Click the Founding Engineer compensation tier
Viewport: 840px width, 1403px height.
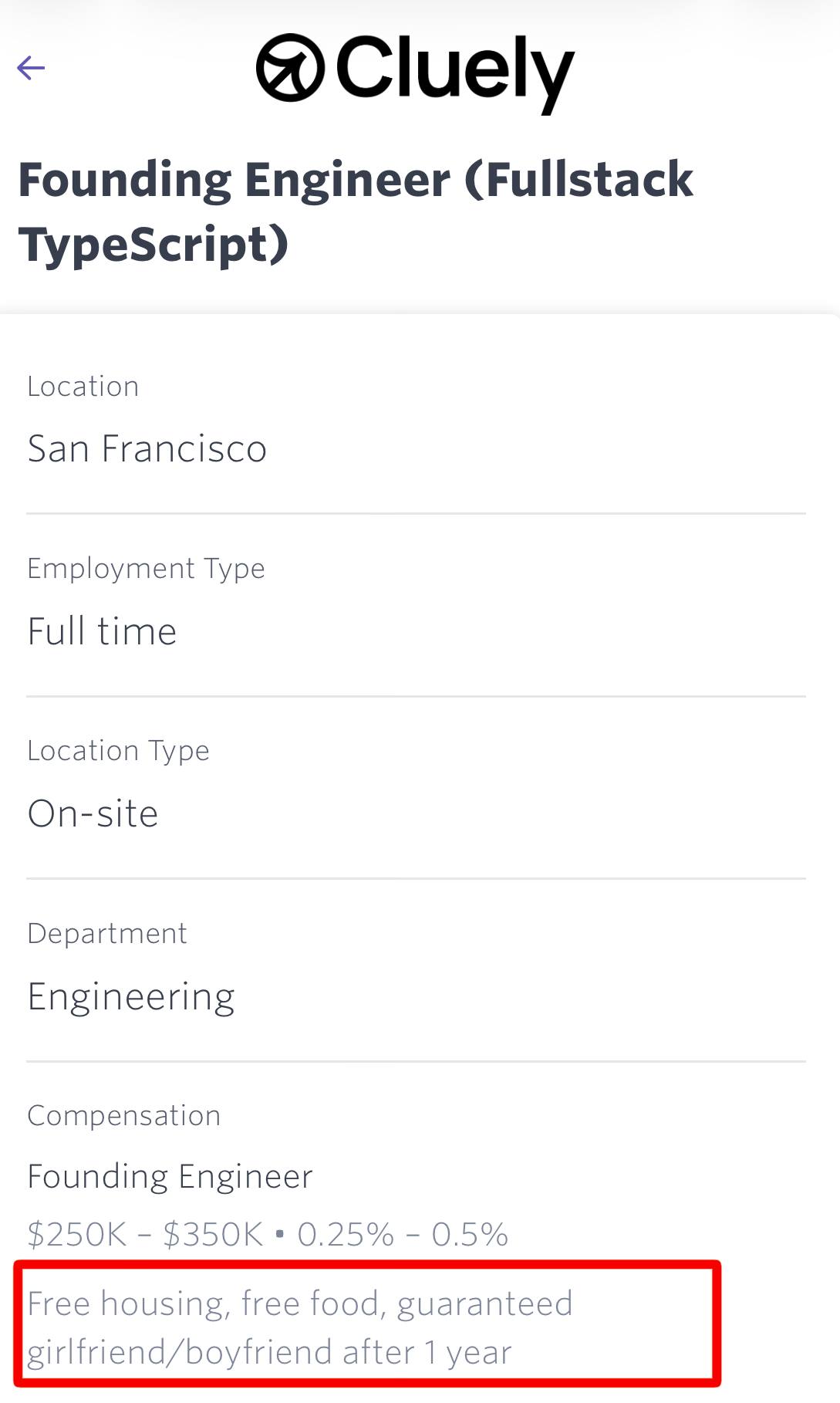[170, 1176]
